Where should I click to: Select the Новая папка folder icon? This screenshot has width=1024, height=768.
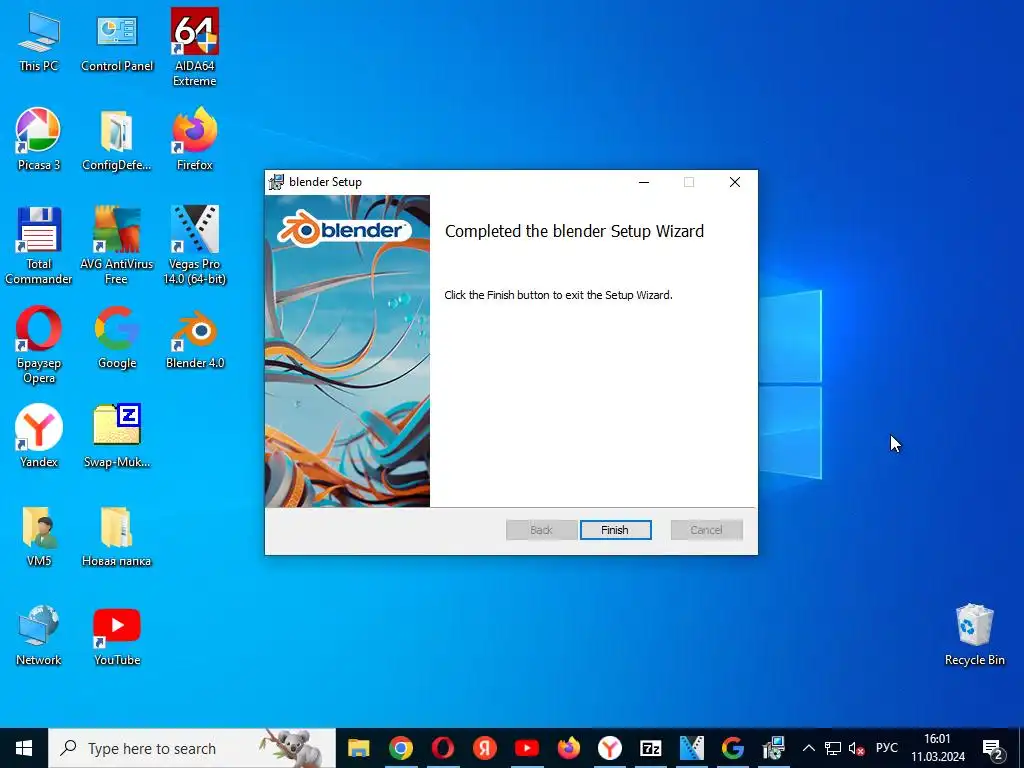pyautogui.click(x=117, y=536)
